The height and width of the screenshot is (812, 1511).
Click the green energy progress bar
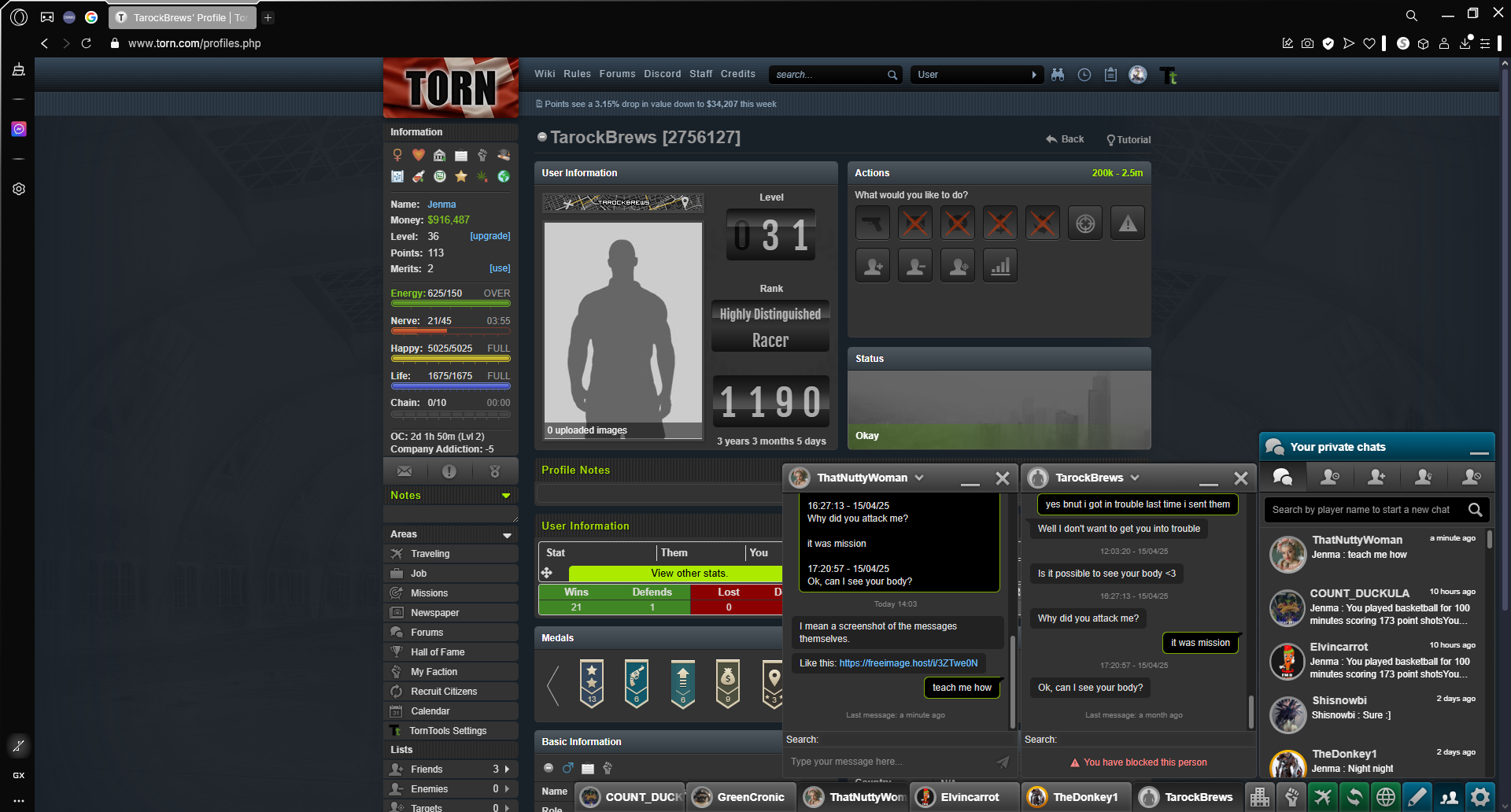(x=451, y=304)
